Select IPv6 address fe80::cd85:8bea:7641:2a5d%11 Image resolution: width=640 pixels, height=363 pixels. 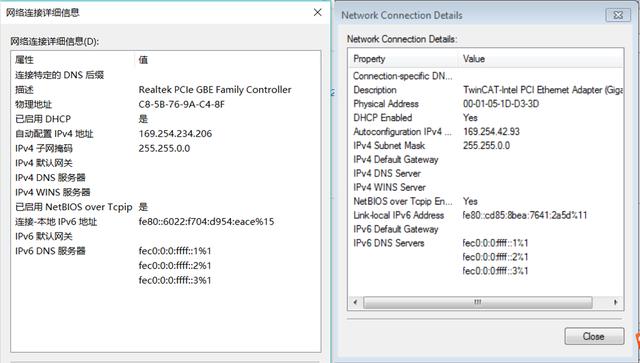525,215
